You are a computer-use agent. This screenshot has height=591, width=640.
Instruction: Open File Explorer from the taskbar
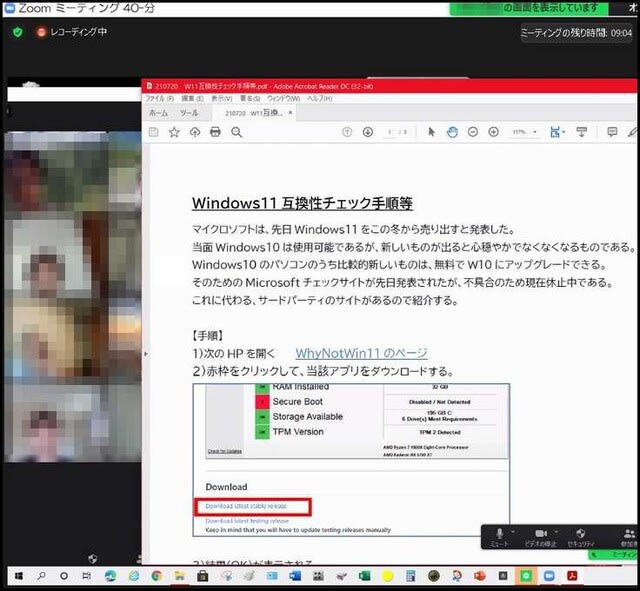coord(179,576)
